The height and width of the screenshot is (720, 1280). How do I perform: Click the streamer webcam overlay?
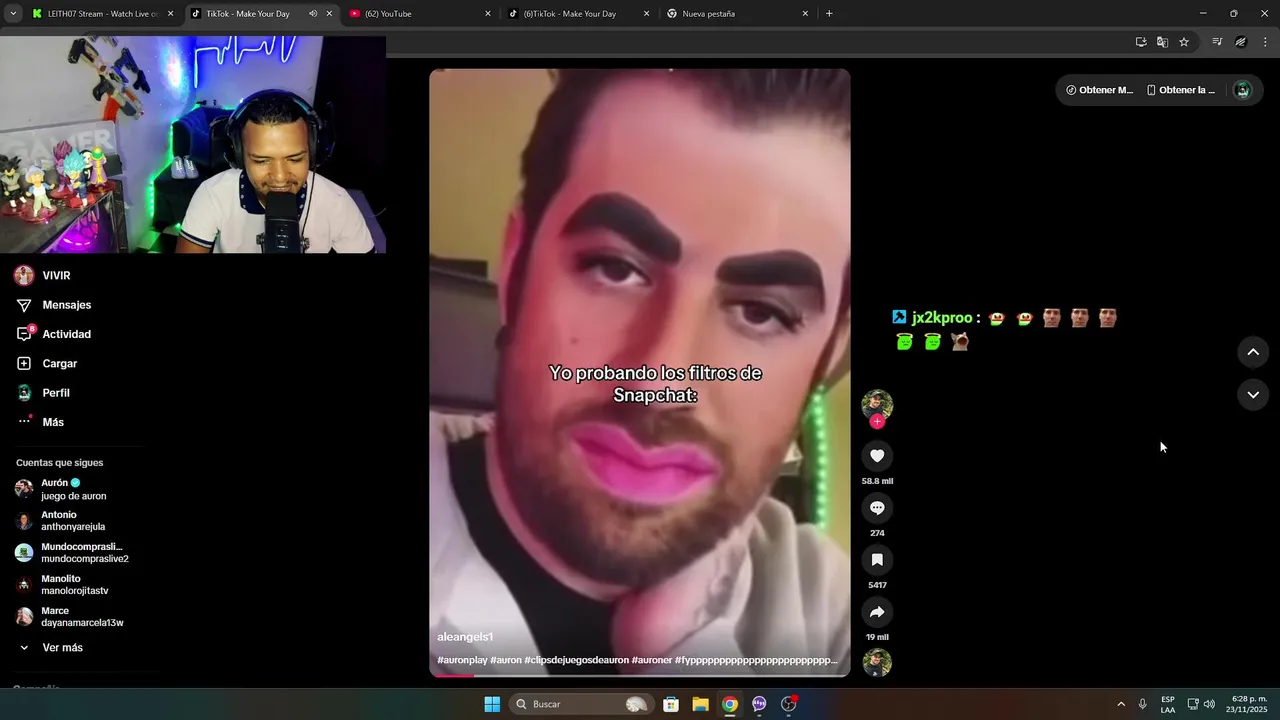[193, 144]
